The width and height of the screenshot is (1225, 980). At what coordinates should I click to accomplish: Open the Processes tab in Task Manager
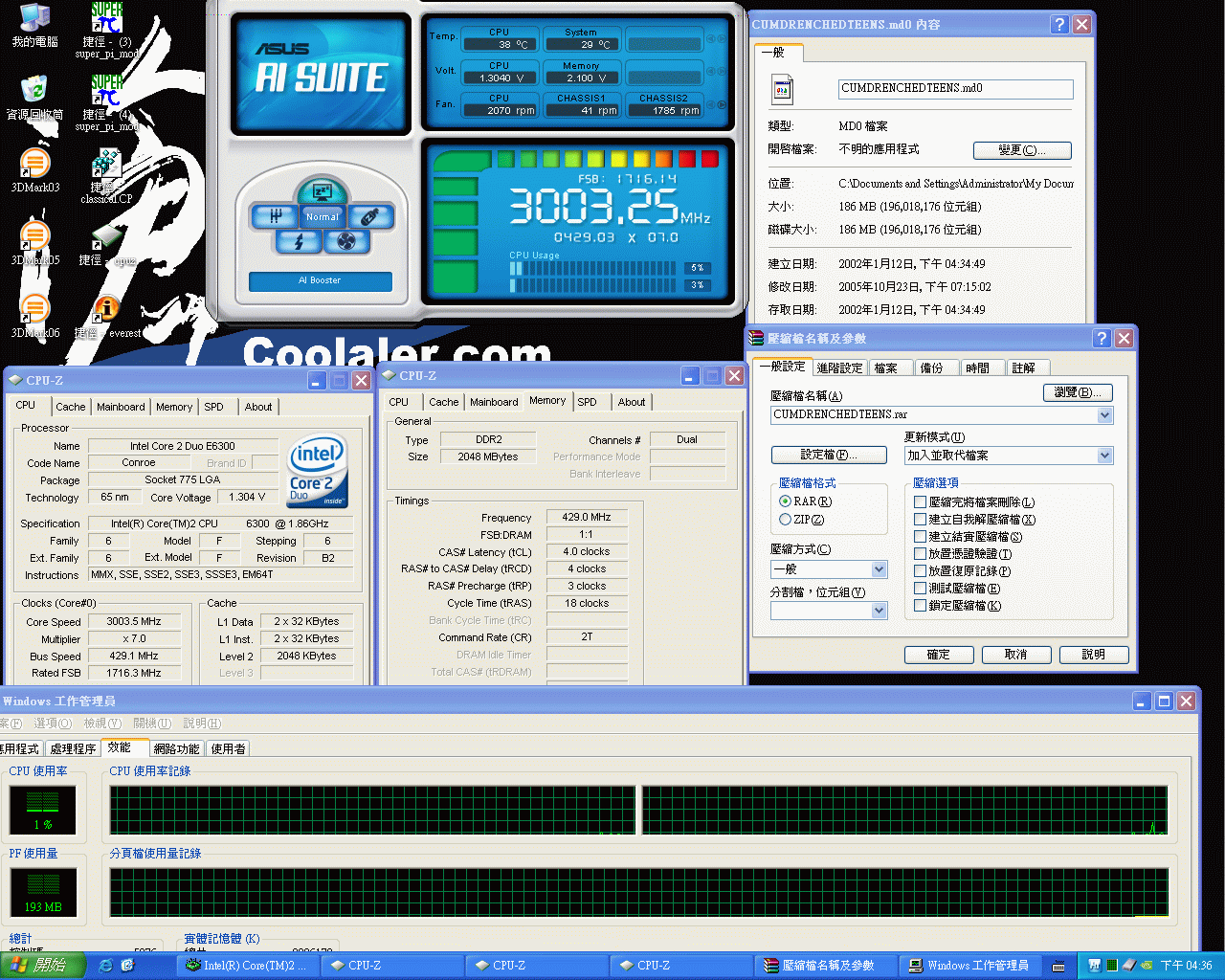point(74,748)
